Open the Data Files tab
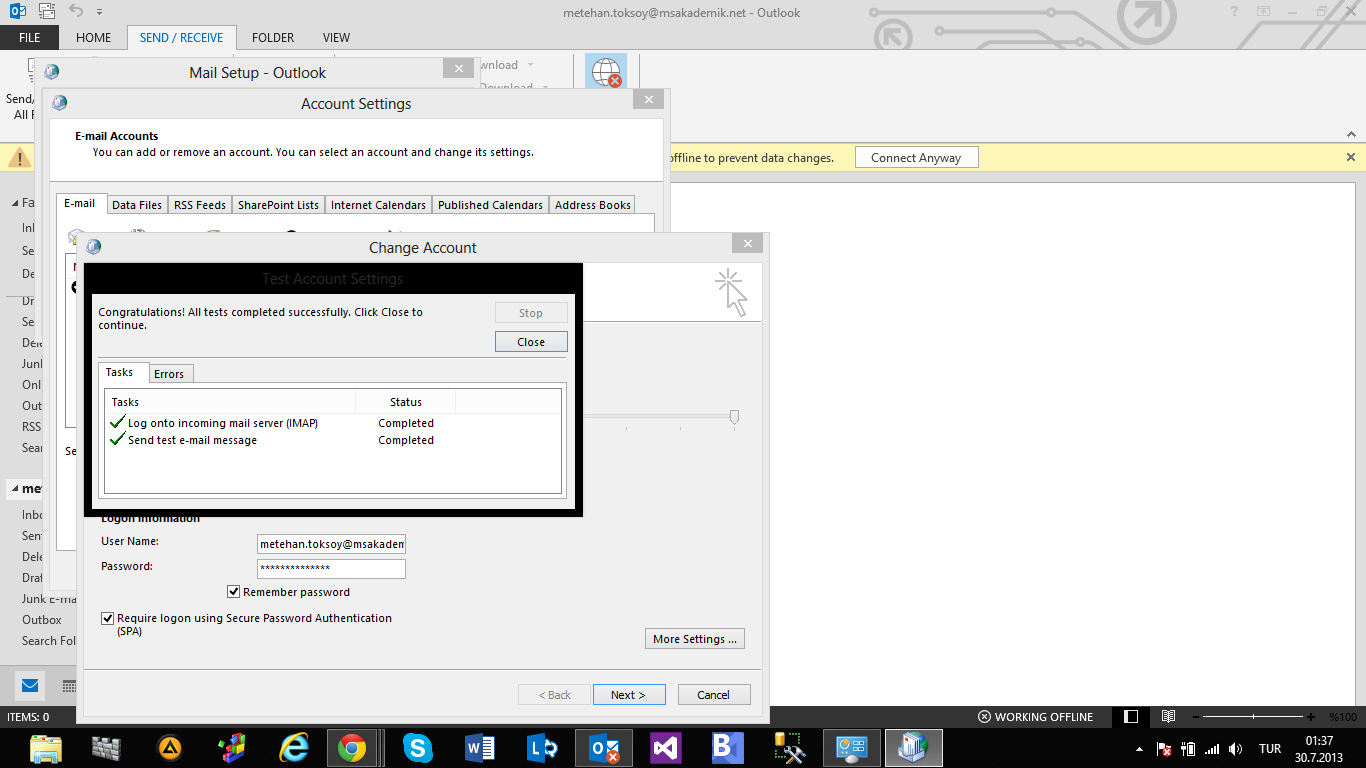Image resolution: width=1366 pixels, height=768 pixels. pyautogui.click(x=137, y=205)
